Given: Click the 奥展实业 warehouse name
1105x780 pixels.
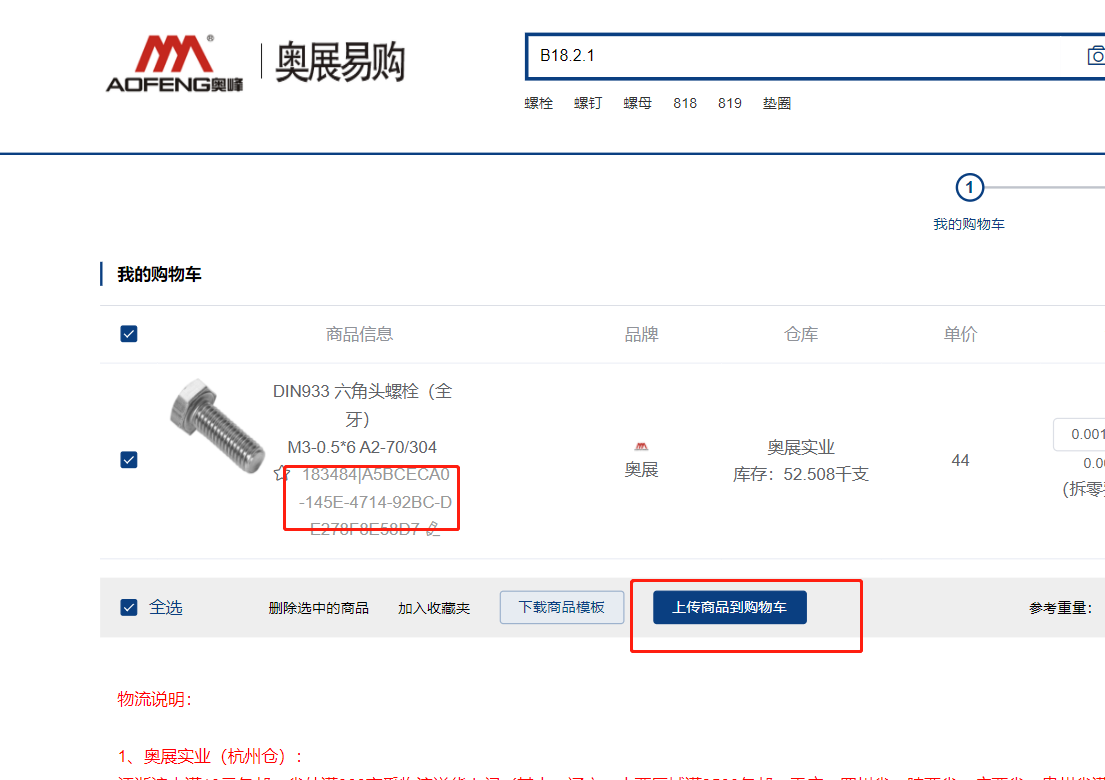Looking at the screenshot, I should (x=801, y=447).
